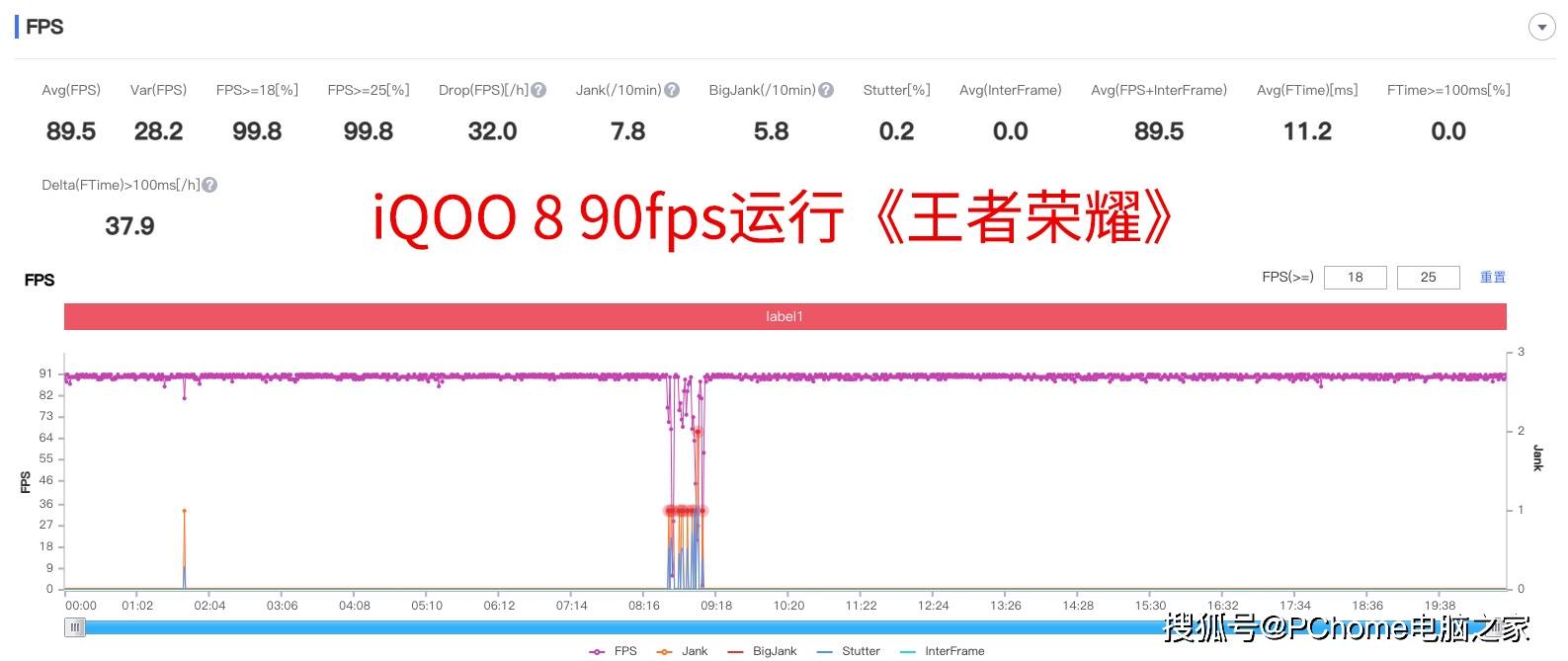Click the 09:18 time axis label

[716, 606]
